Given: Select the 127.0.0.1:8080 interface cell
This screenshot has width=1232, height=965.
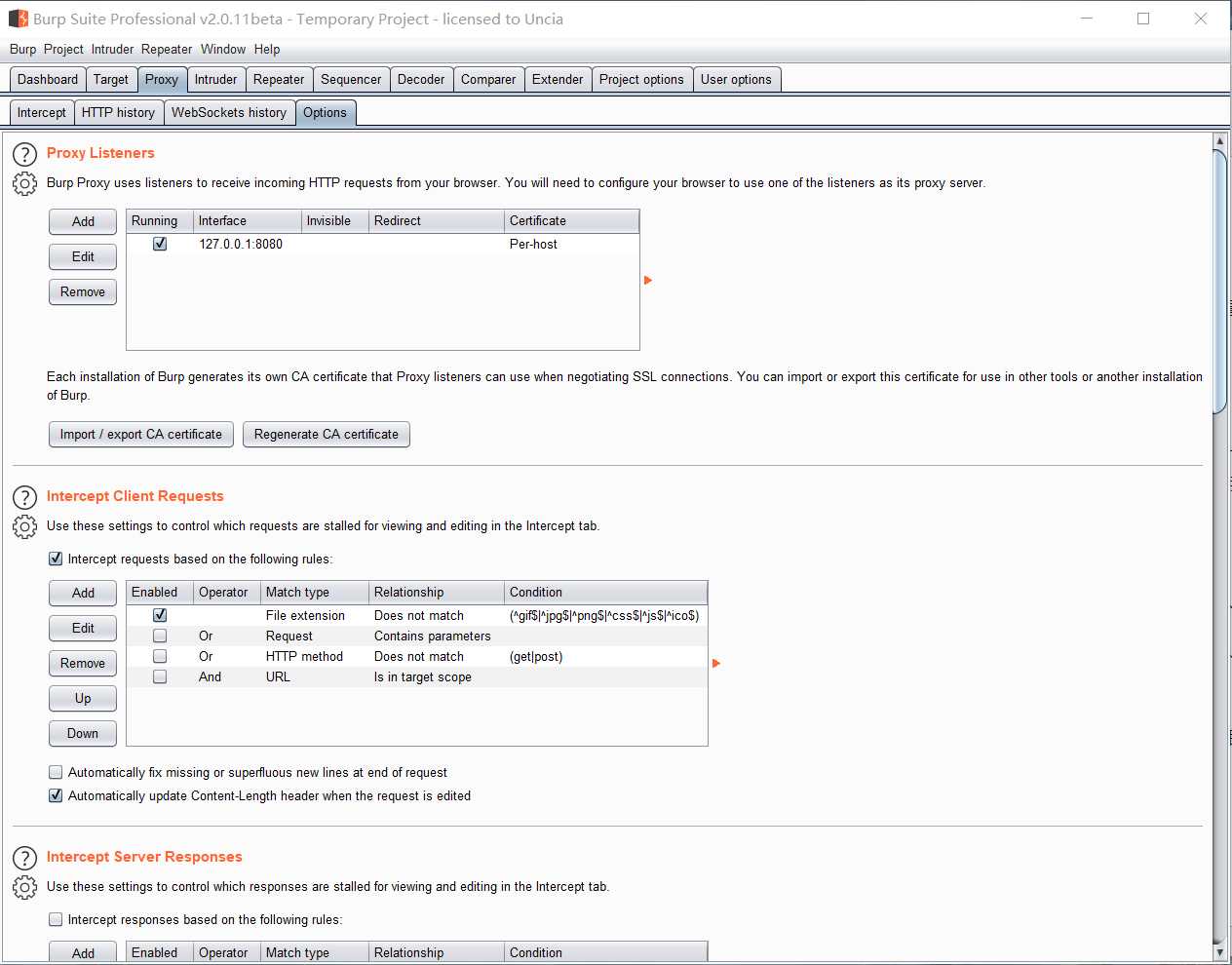Looking at the screenshot, I should point(248,244).
